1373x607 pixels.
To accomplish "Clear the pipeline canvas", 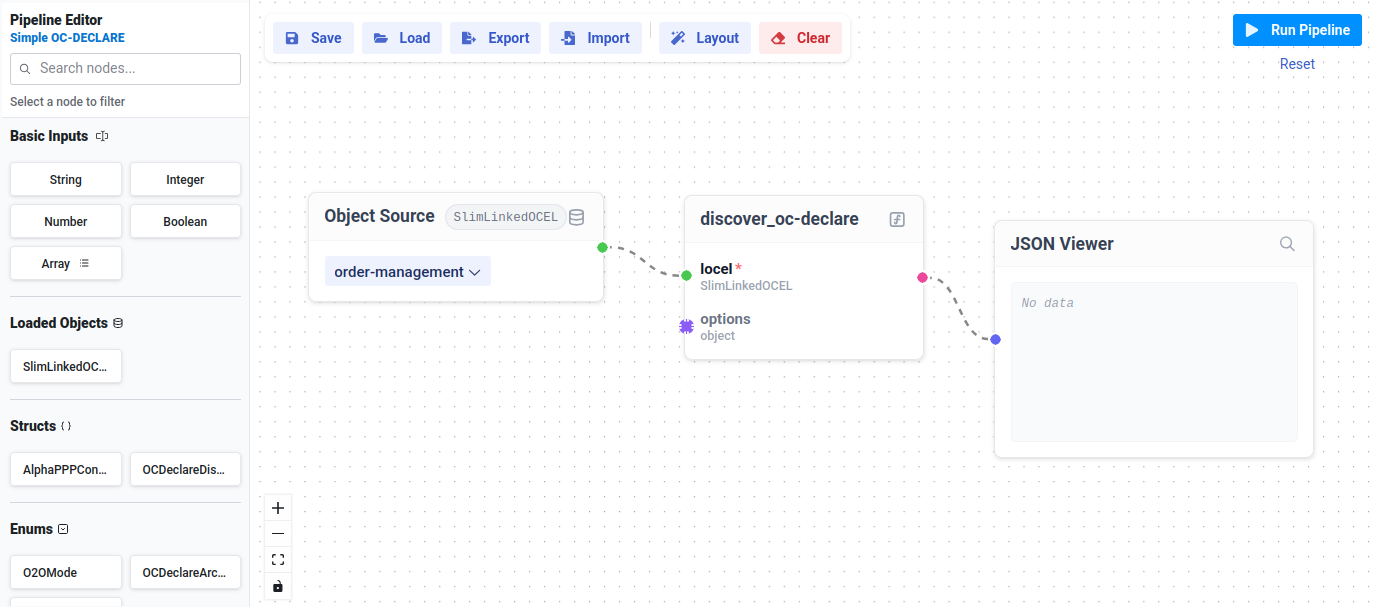I will pos(800,38).
